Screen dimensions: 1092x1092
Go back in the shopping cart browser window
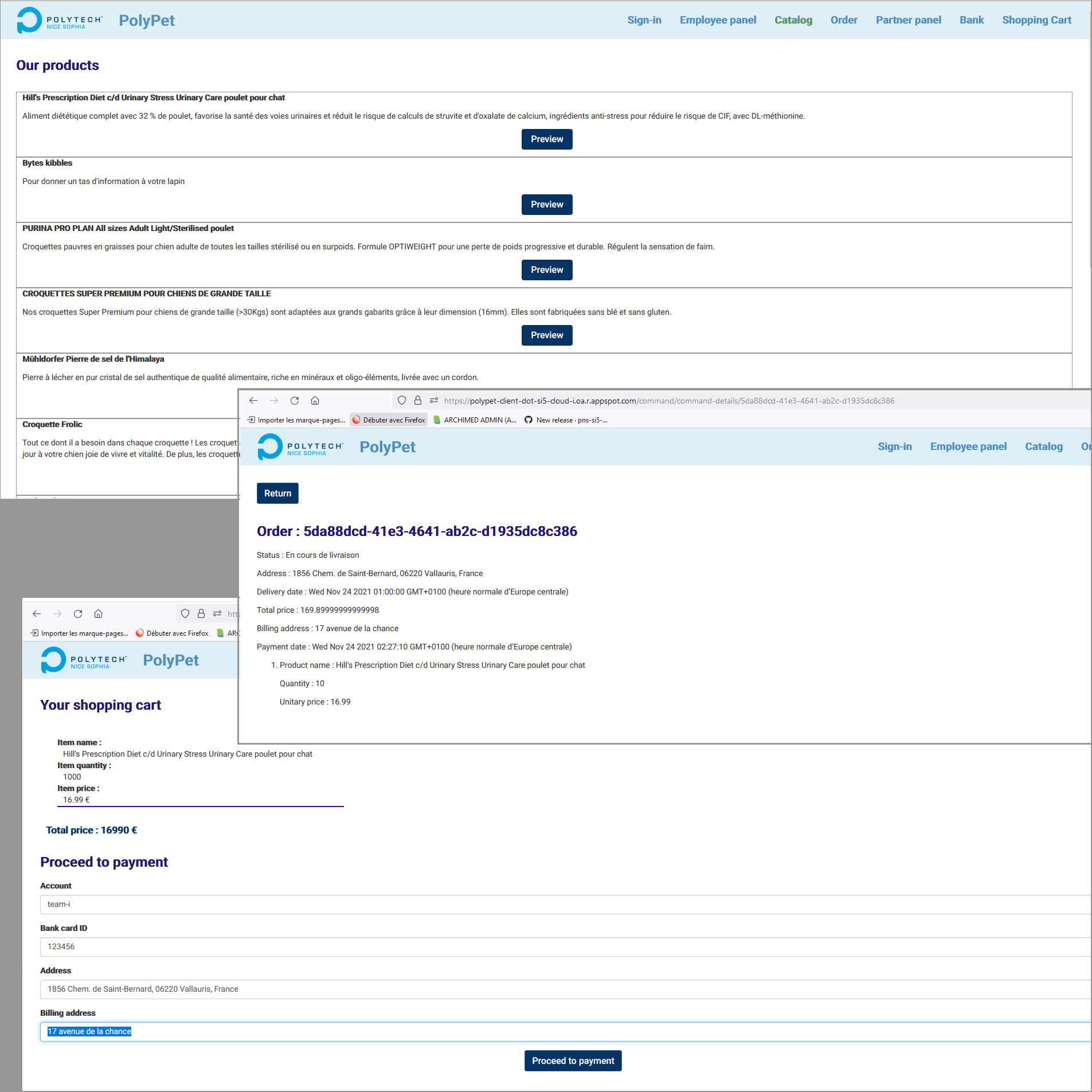tap(37, 614)
